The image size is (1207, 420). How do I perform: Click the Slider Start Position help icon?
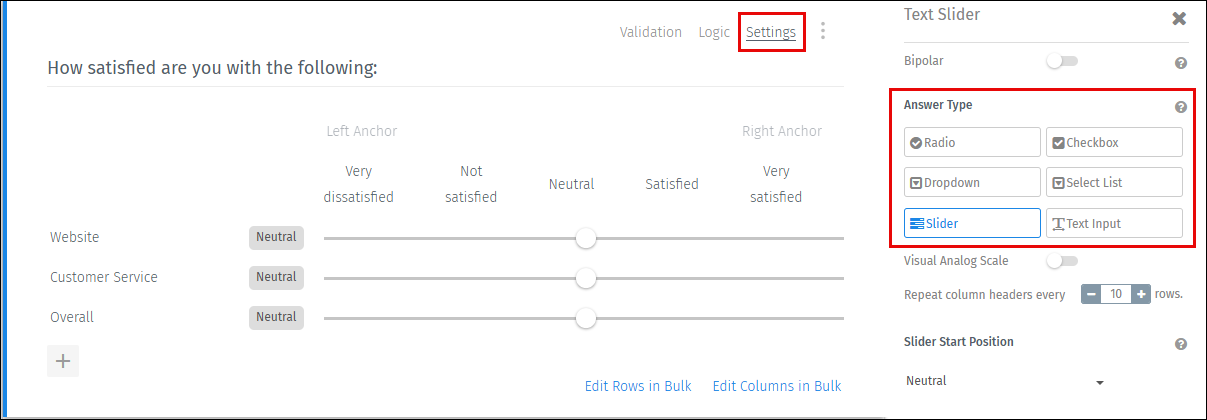coord(1180,344)
